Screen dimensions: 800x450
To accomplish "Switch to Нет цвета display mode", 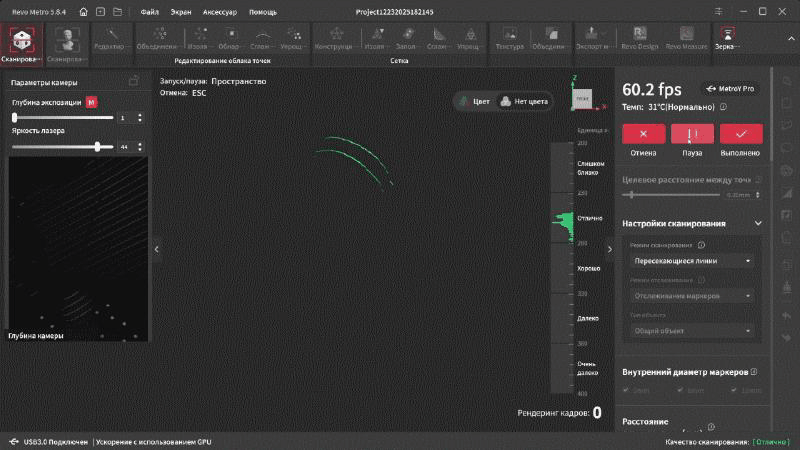I will tap(524, 101).
